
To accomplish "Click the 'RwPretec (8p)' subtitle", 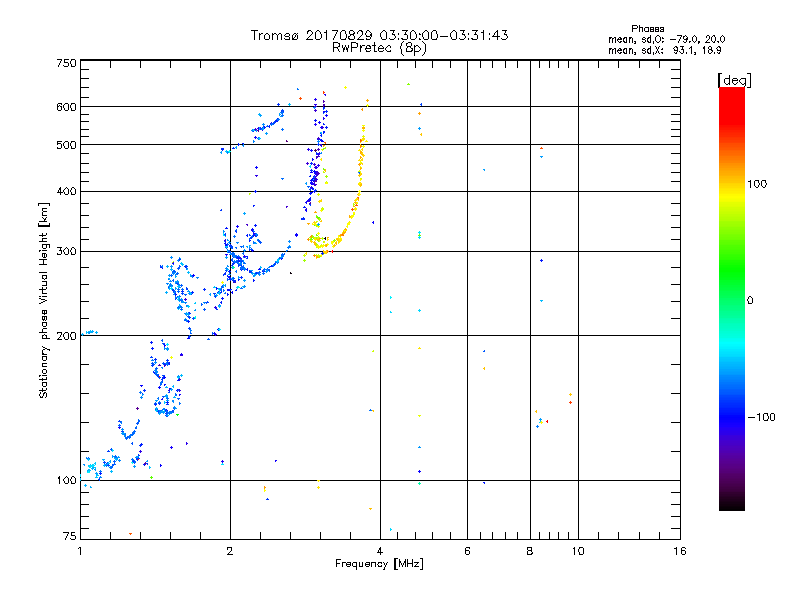I will [x=379, y=48].
